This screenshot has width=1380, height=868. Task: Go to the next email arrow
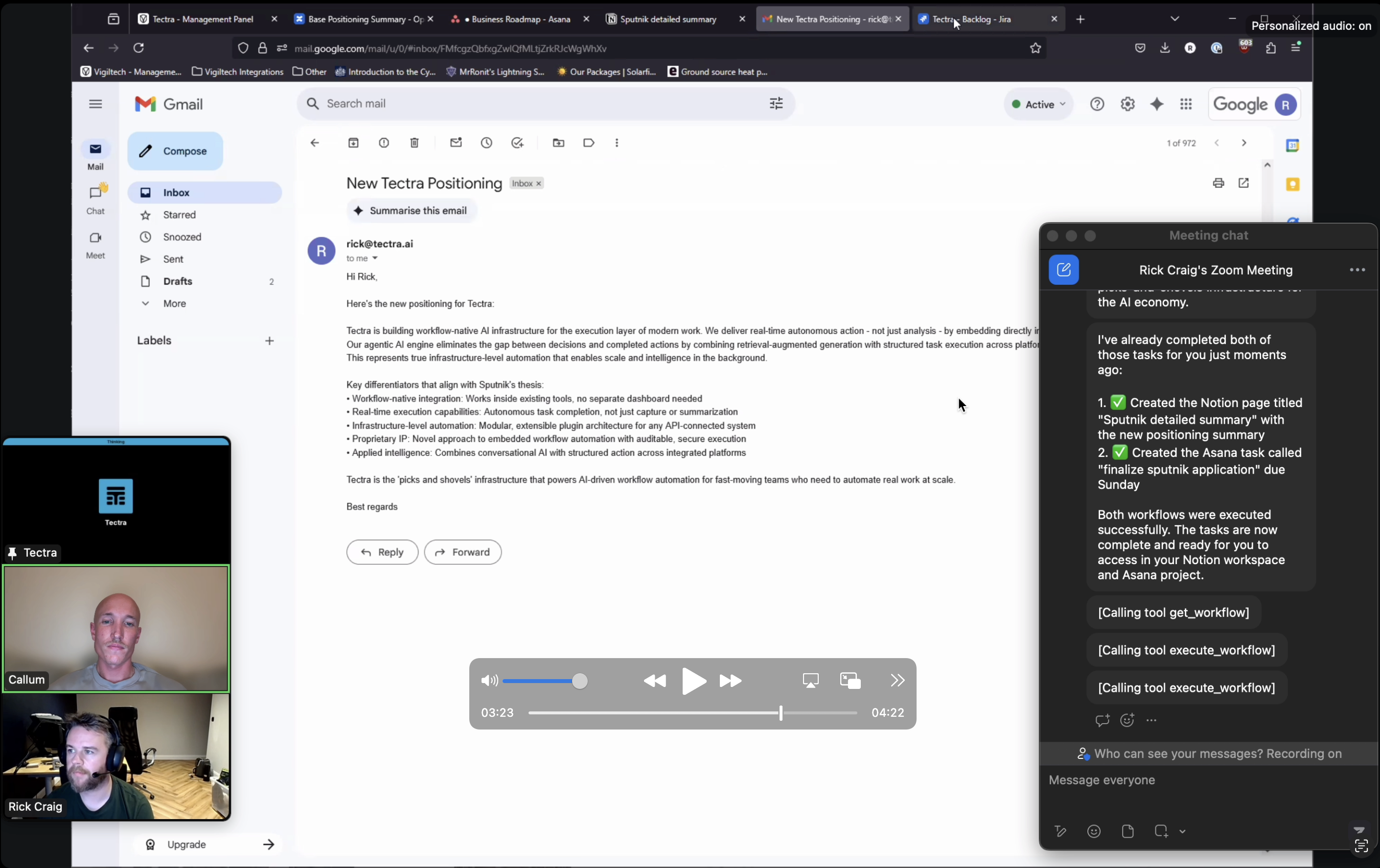(1243, 143)
